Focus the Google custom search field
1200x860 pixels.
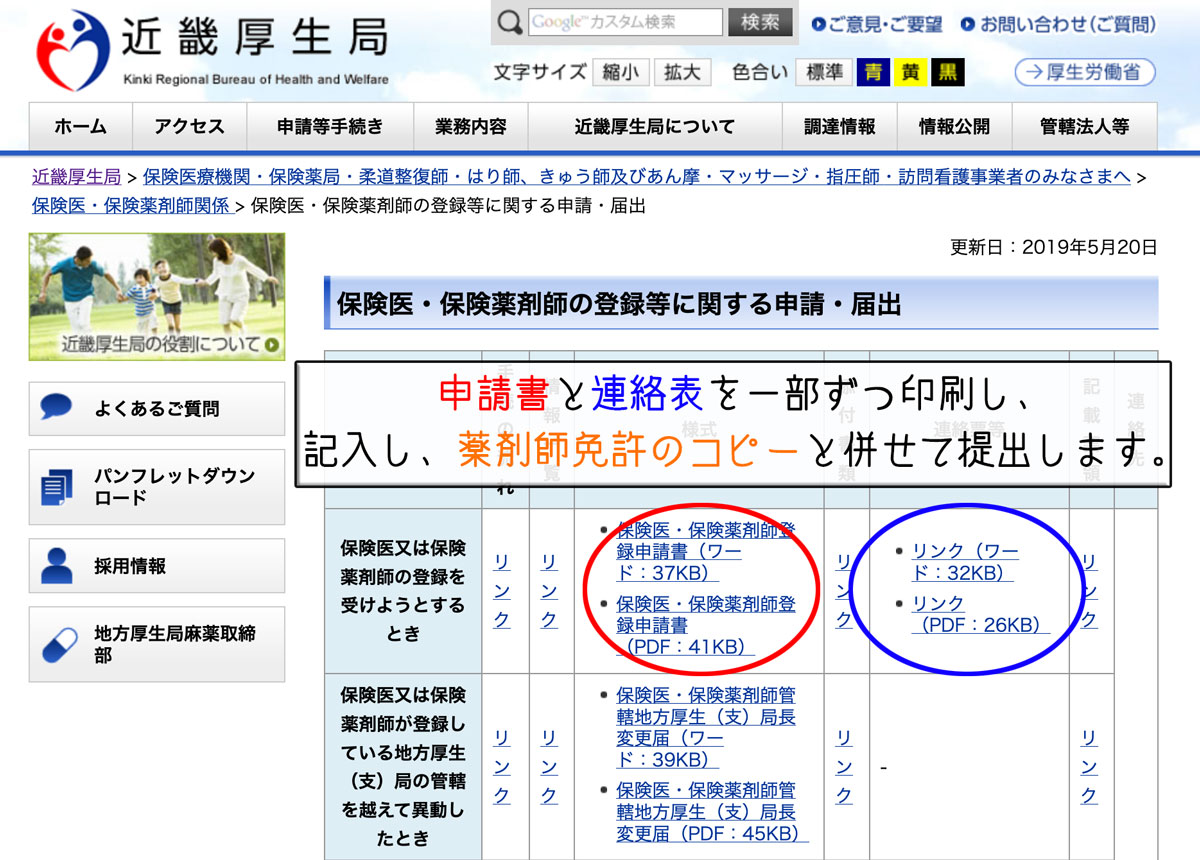pos(624,22)
